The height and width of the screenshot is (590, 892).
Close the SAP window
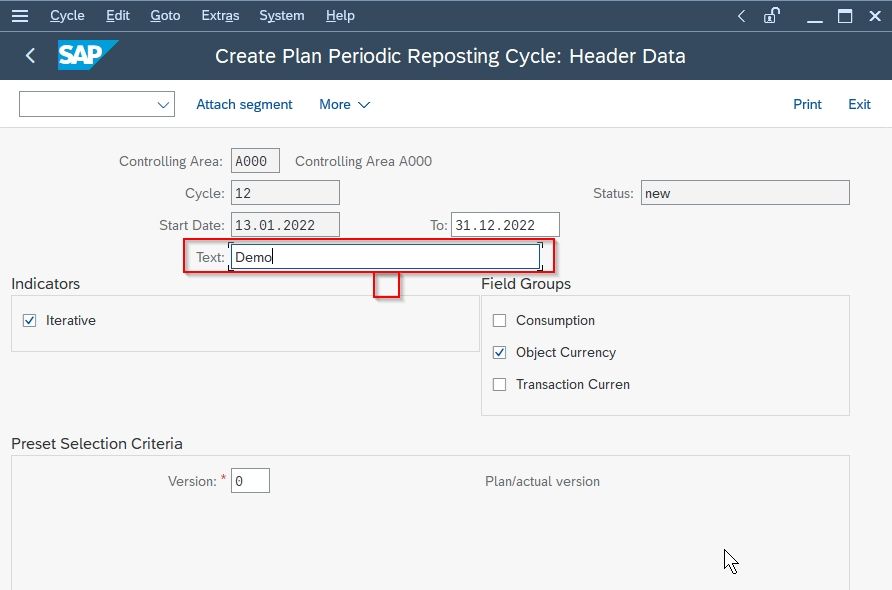click(875, 16)
